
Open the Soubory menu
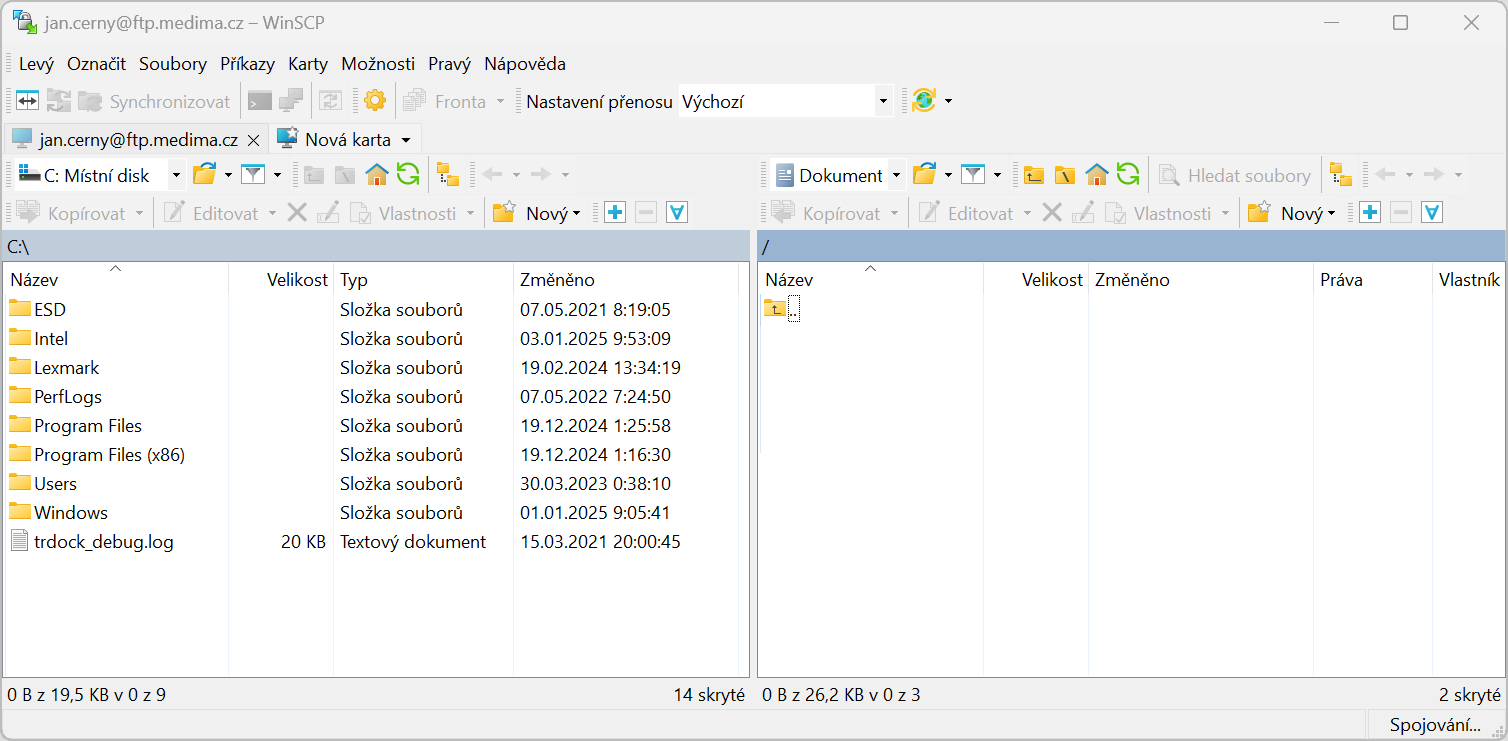173,64
